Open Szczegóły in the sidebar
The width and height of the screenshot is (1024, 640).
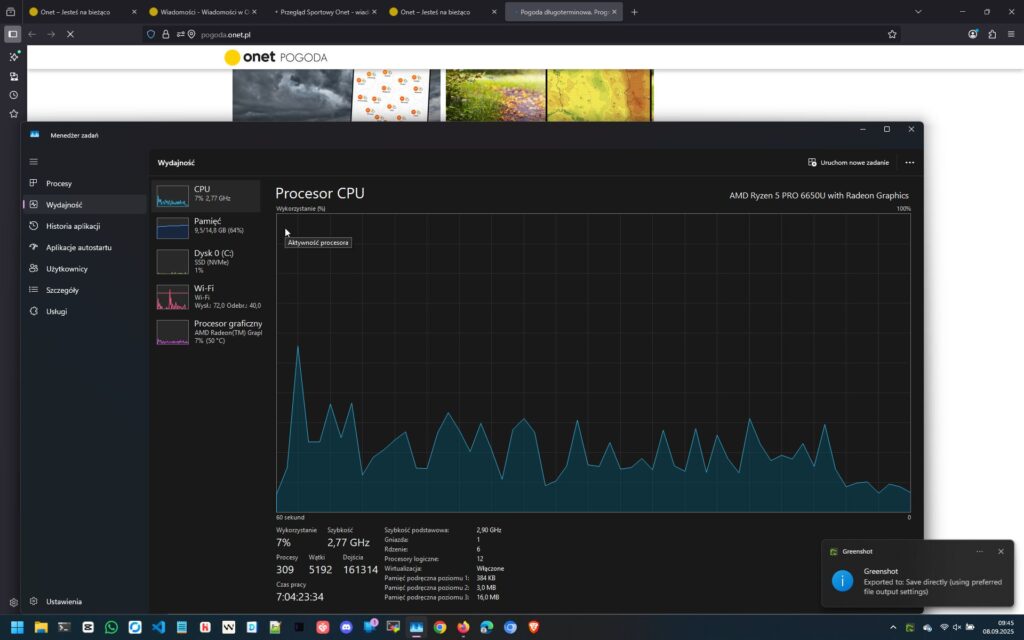(62, 290)
